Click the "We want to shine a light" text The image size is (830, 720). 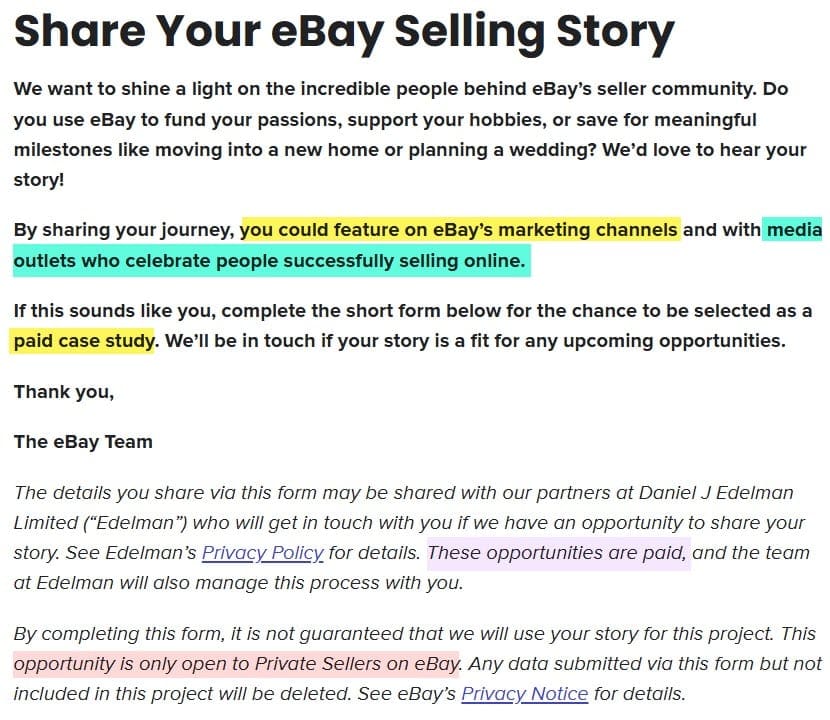(x=125, y=89)
